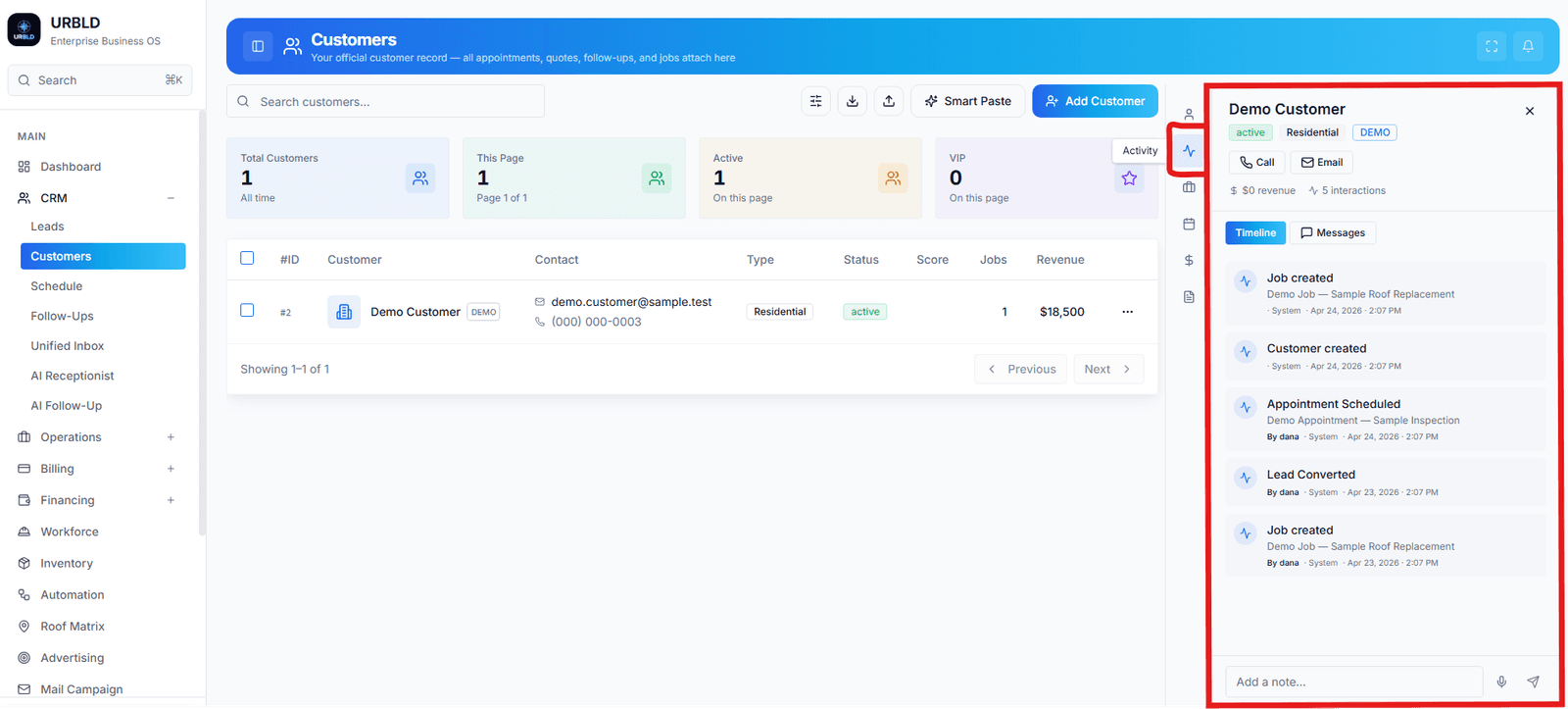Click the microphone icon in note box
1568x709 pixels.
tap(1501, 682)
